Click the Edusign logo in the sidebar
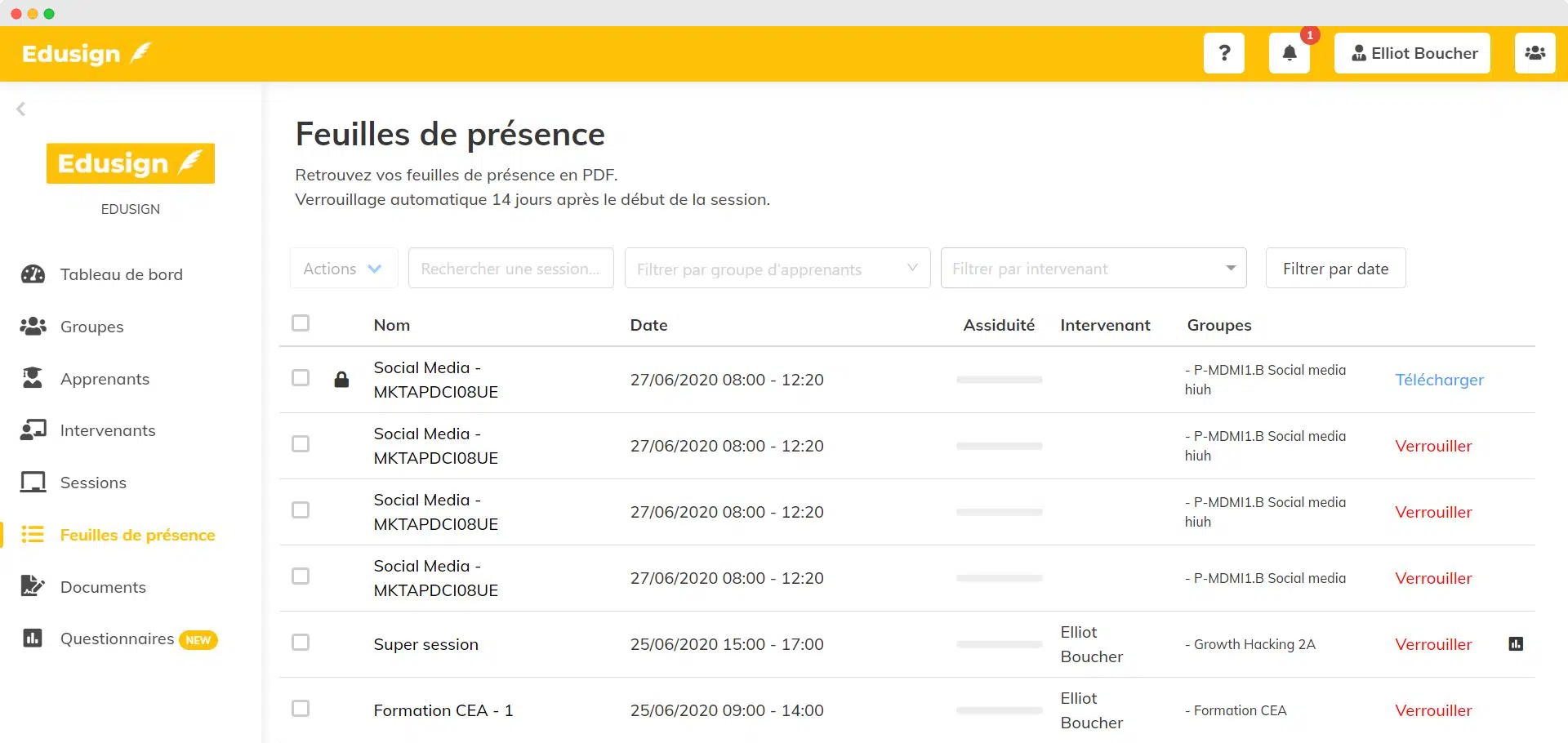The width and height of the screenshot is (1568, 743). click(x=131, y=163)
